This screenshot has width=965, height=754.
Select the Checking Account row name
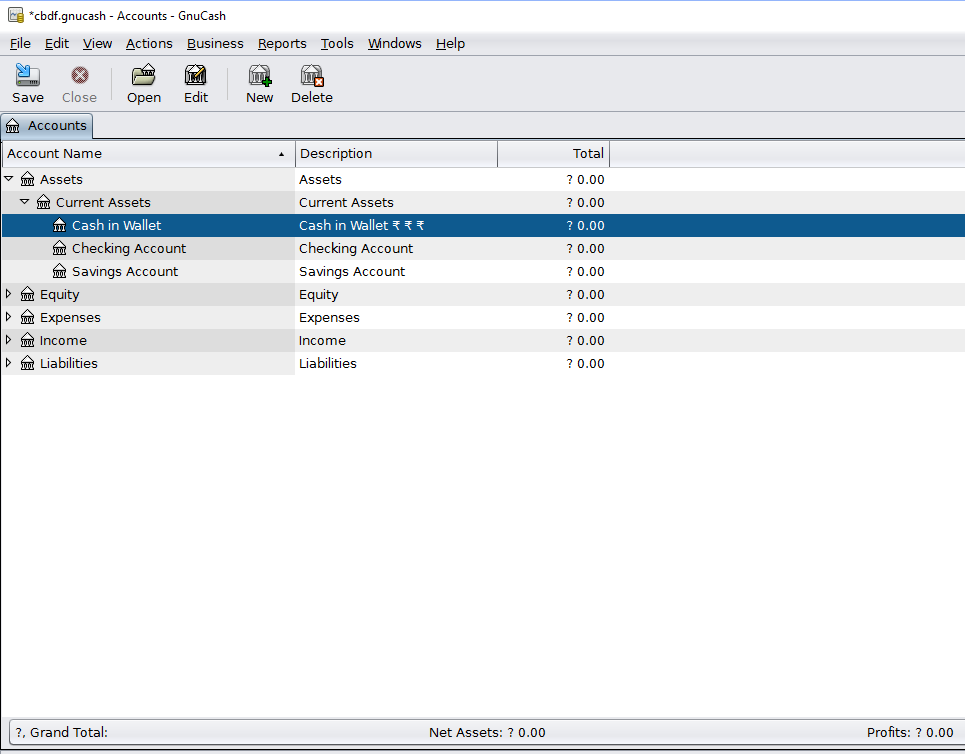tap(129, 248)
